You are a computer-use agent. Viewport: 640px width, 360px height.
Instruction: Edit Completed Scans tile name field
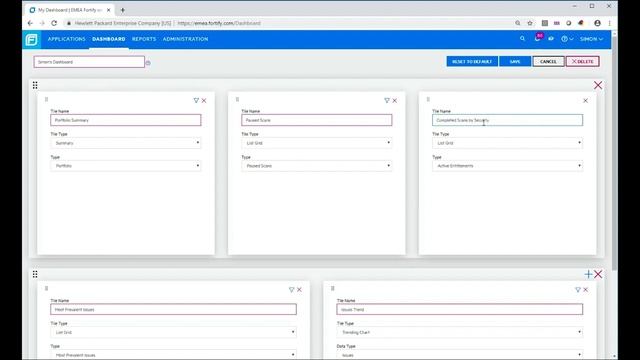tap(507, 120)
